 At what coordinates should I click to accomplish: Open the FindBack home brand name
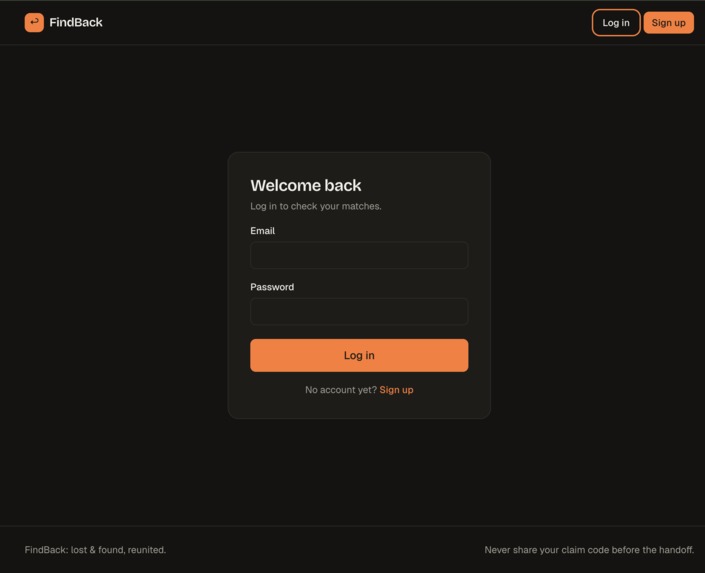tap(76, 22)
